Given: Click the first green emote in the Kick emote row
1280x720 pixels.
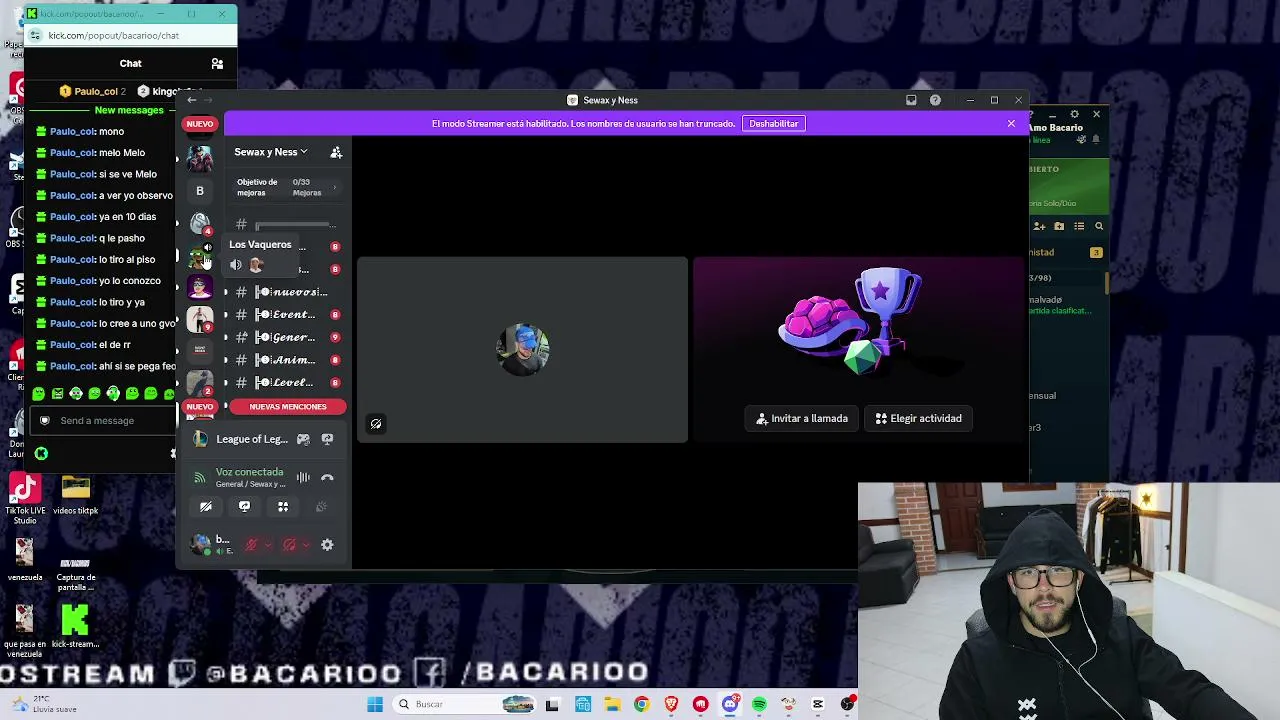Looking at the screenshot, I should [x=38, y=394].
